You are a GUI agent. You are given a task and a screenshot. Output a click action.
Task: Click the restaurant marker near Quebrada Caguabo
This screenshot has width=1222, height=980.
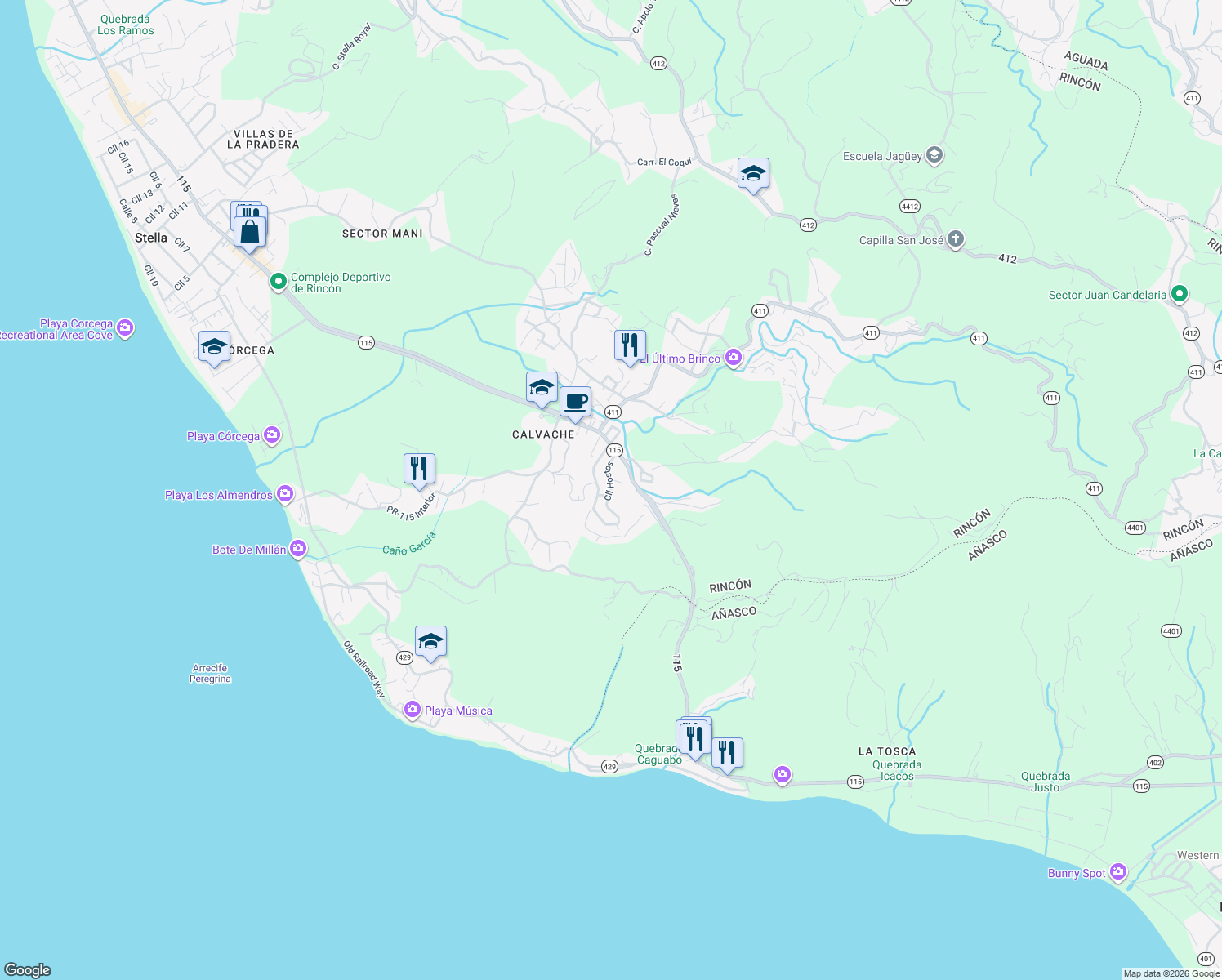pos(694,737)
